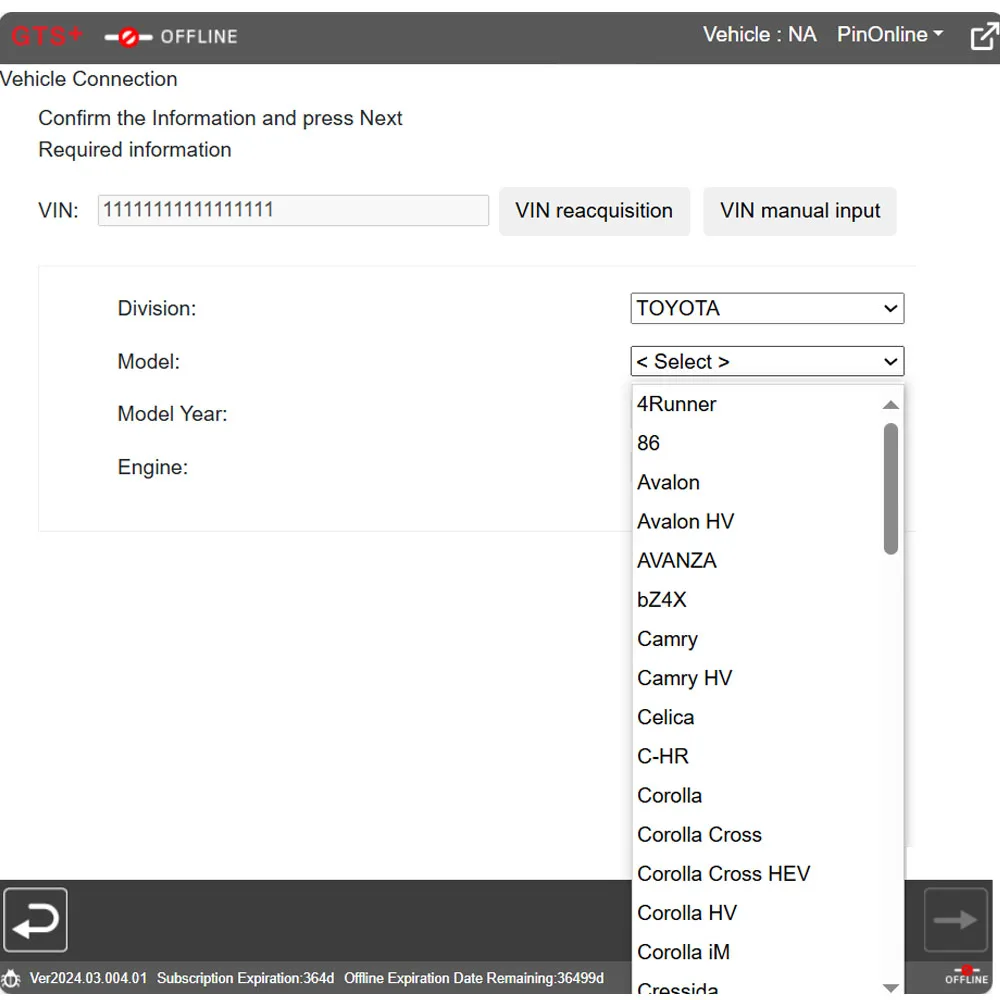
Task: Click the Model Year: label
Action: (172, 414)
